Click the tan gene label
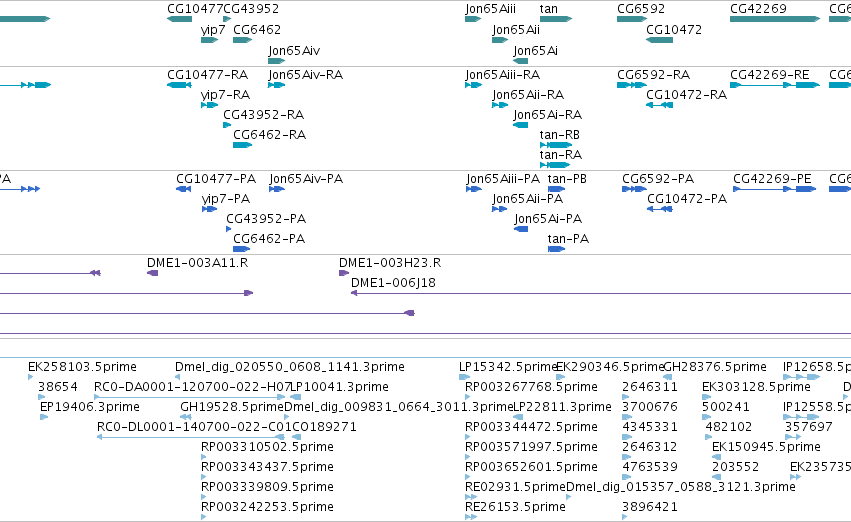851x522 pixels. [x=548, y=9]
